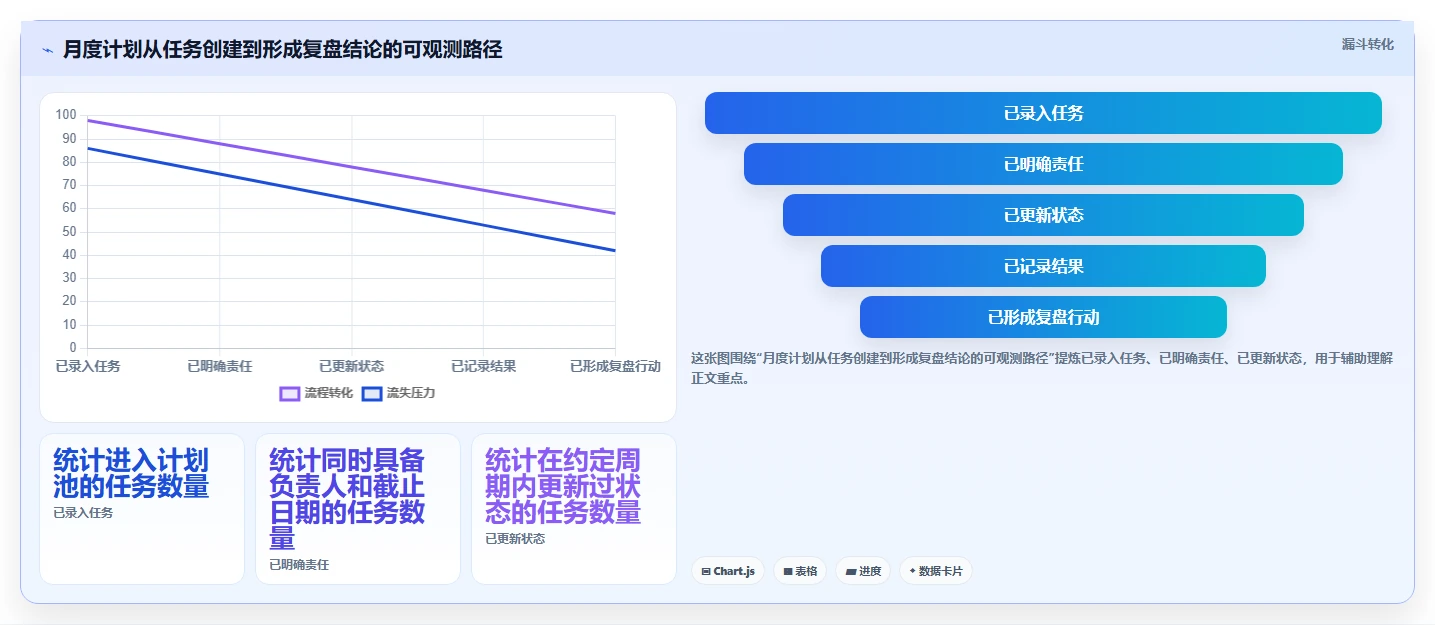Click the 表格 tag chip
The height and width of the screenshot is (625, 1435).
point(800,571)
